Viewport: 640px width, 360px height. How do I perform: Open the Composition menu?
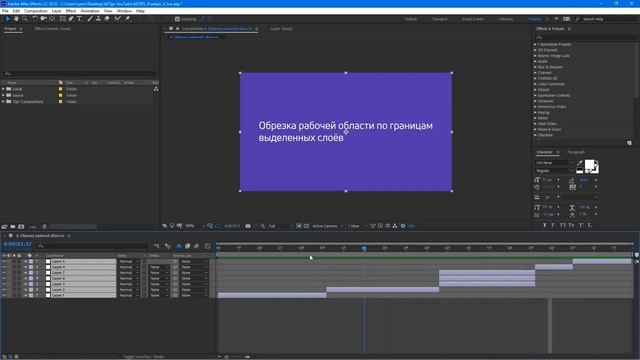(36, 11)
